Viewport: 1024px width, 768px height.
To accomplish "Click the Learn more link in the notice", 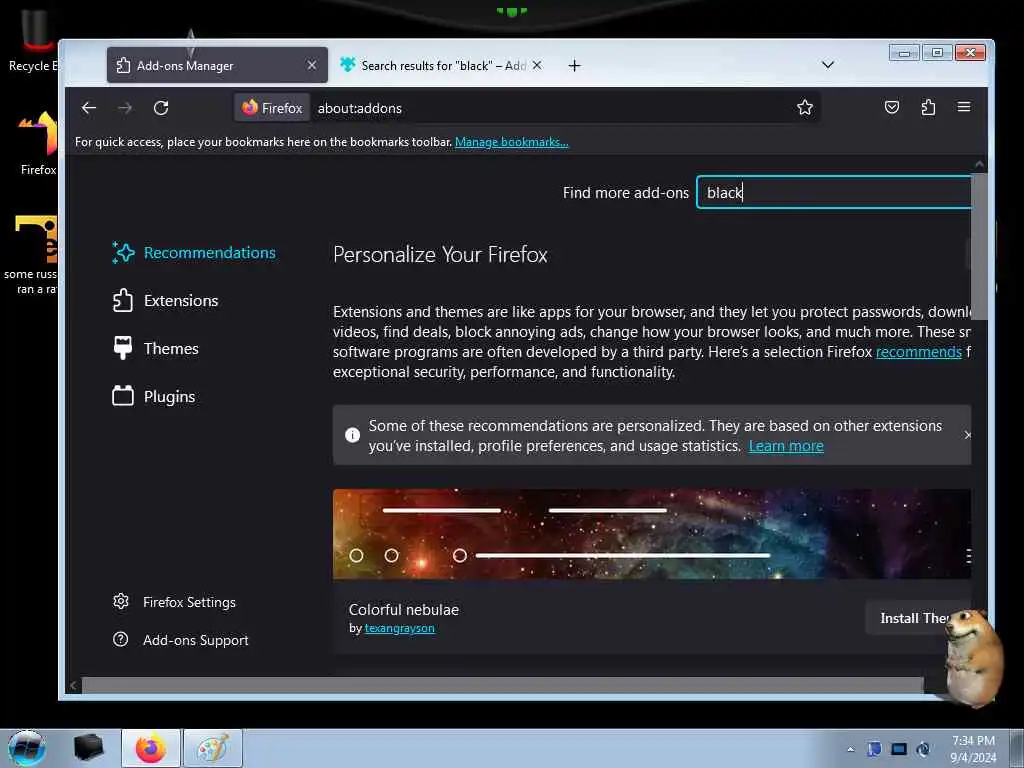I will click(x=786, y=446).
